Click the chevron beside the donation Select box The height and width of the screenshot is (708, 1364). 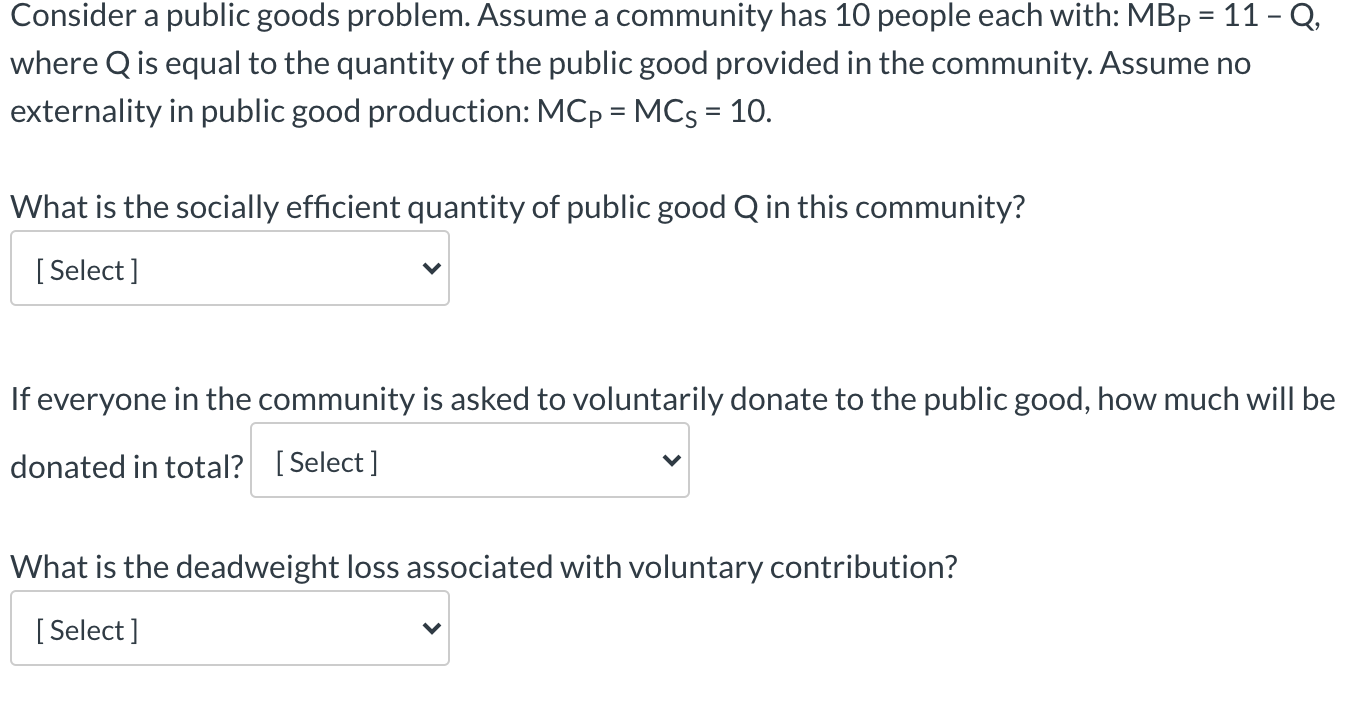pyautogui.click(x=671, y=460)
